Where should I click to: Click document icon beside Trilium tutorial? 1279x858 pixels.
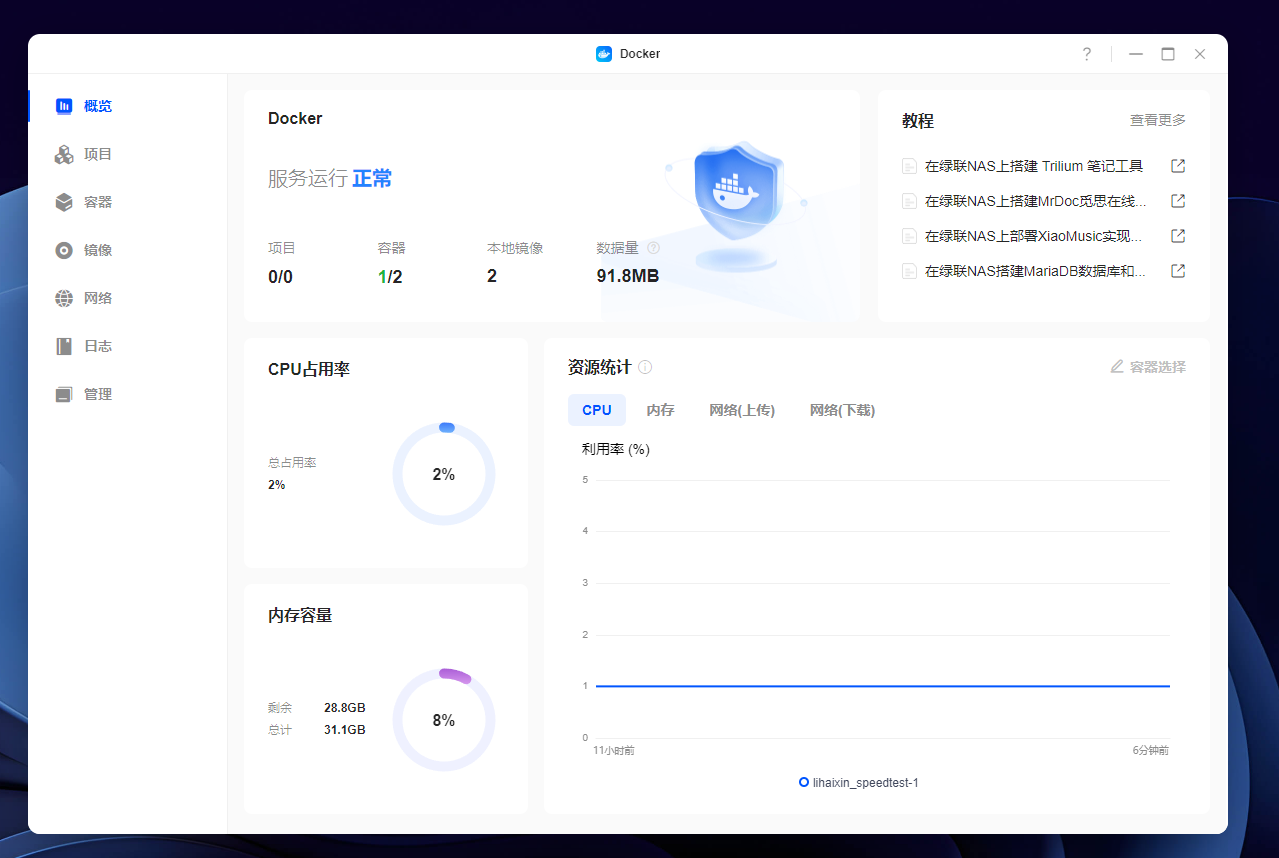909,166
